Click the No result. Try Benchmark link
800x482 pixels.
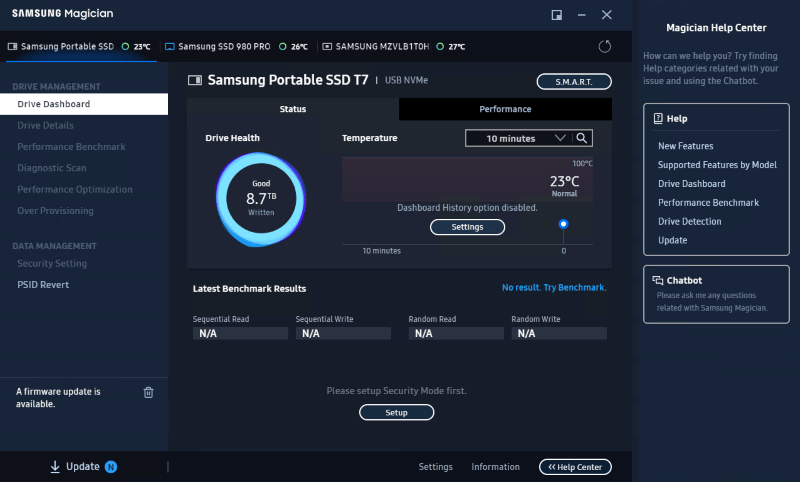pos(554,288)
